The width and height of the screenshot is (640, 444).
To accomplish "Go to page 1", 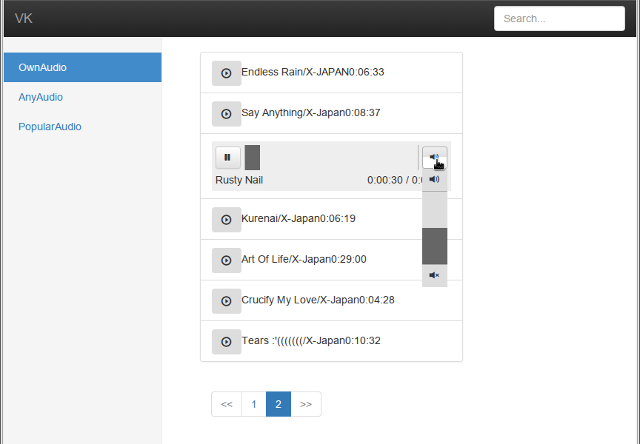I will pos(254,404).
